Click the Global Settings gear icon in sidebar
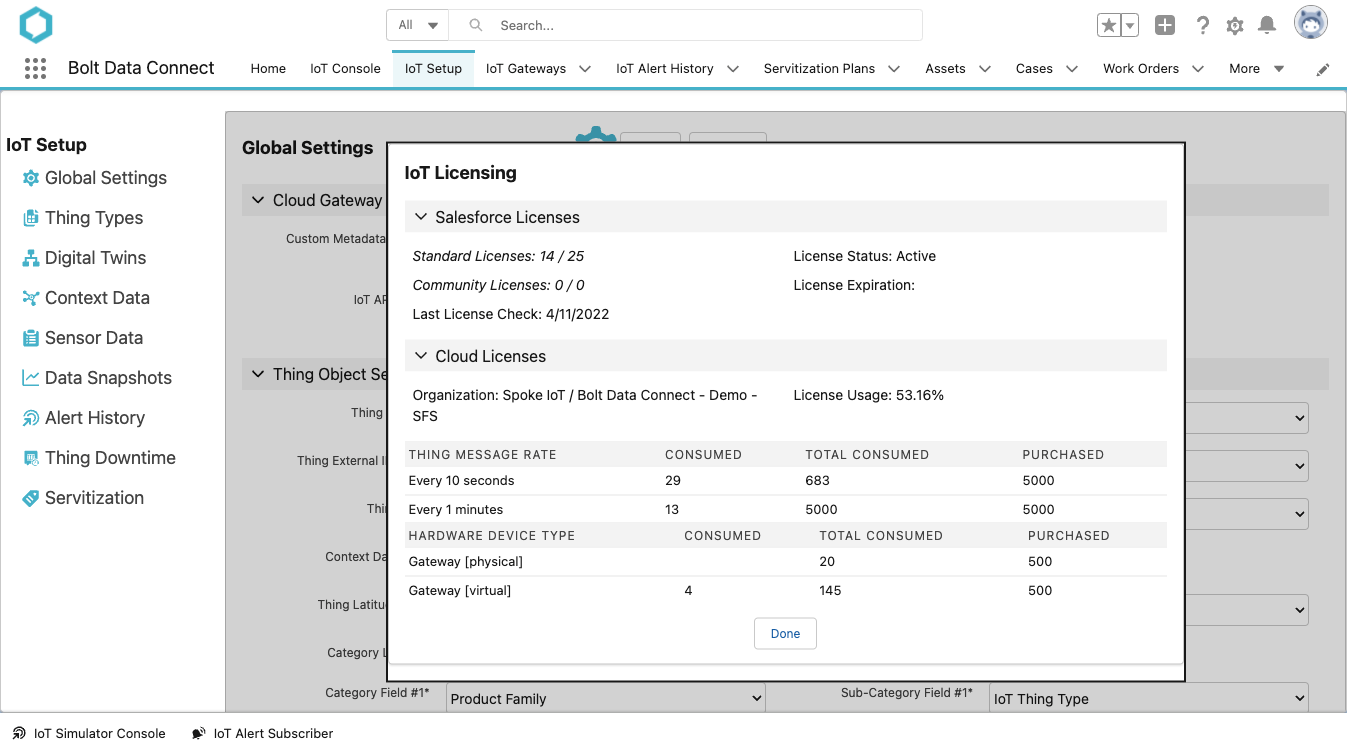The image size is (1347, 753). 31,178
